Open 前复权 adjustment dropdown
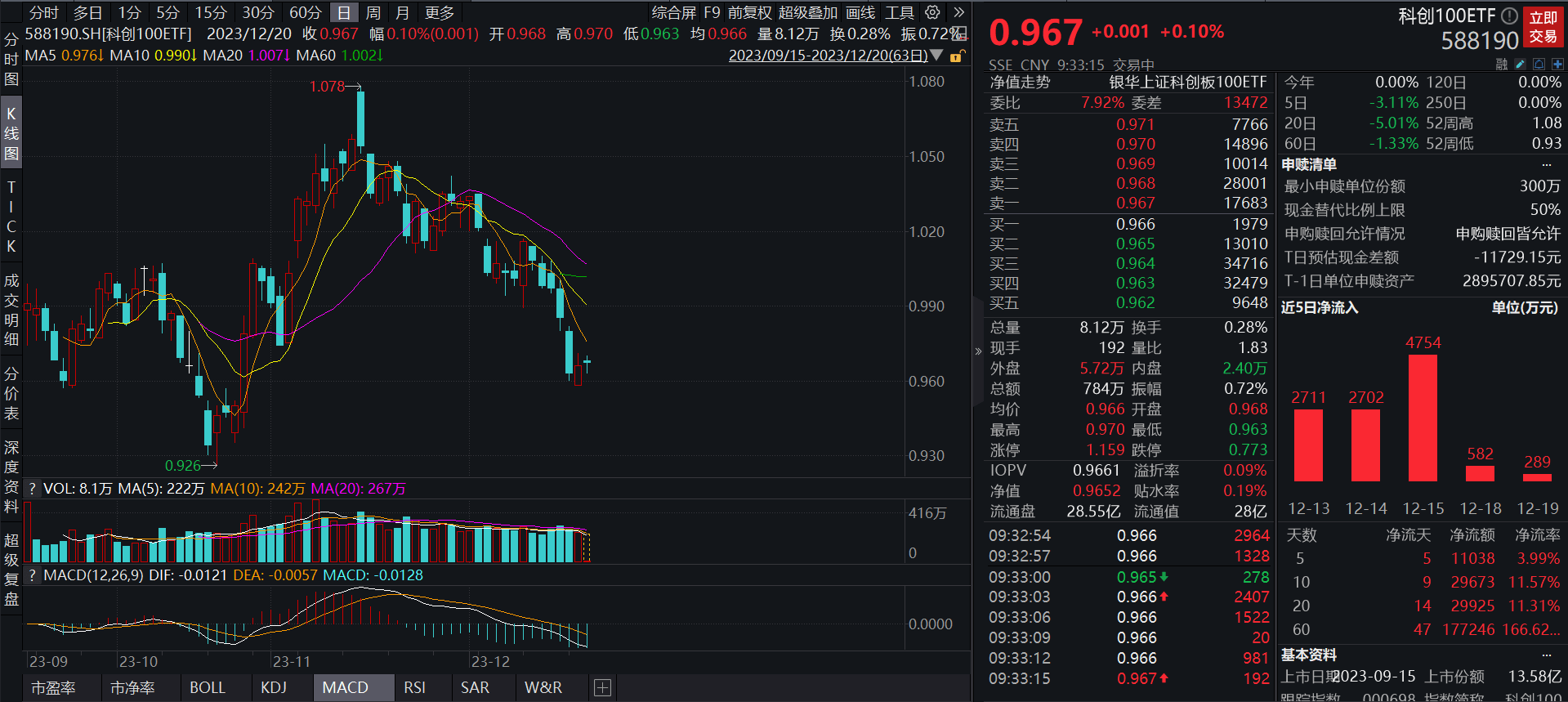1568x702 pixels. click(x=750, y=12)
